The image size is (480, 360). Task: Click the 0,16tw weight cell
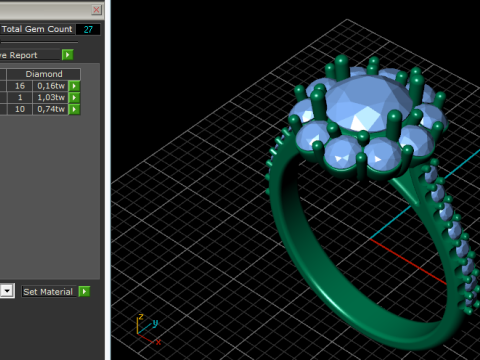tap(51, 86)
